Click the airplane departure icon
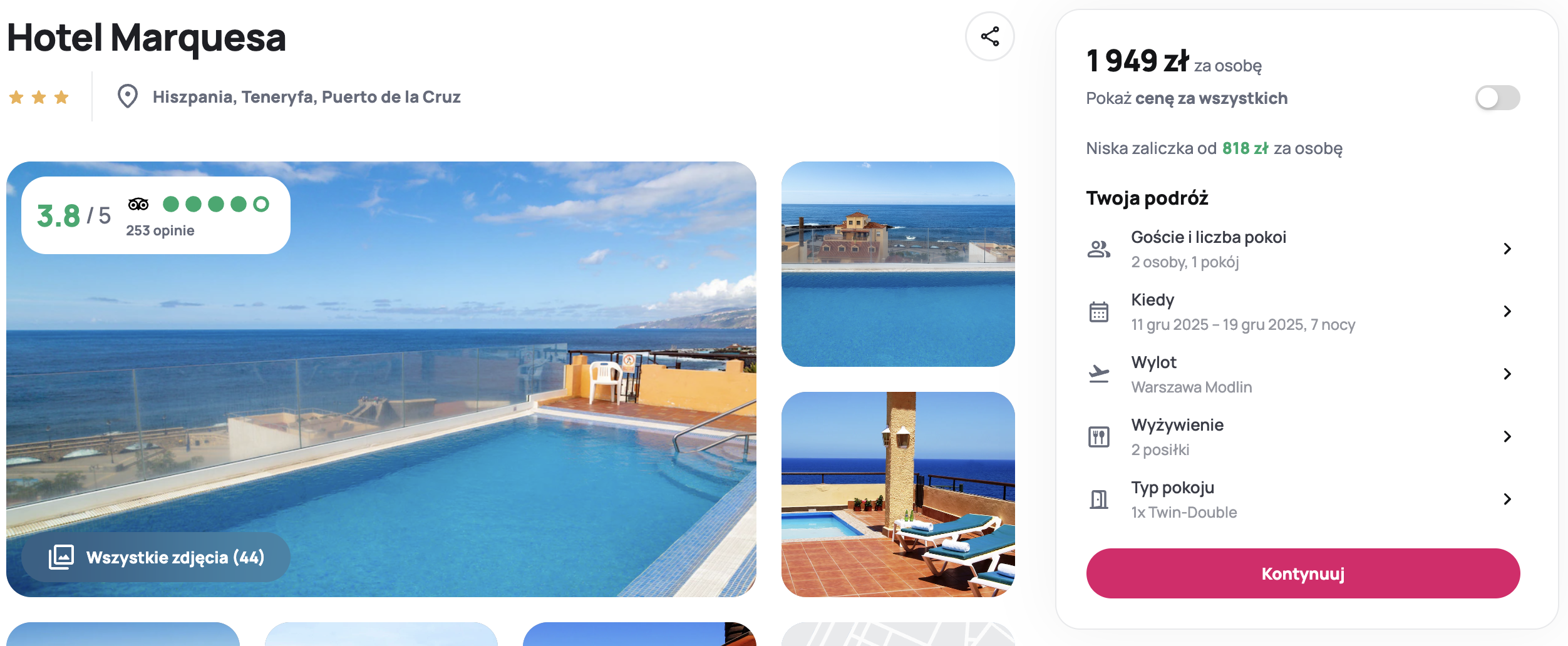The image size is (1568, 646). [x=1098, y=374]
